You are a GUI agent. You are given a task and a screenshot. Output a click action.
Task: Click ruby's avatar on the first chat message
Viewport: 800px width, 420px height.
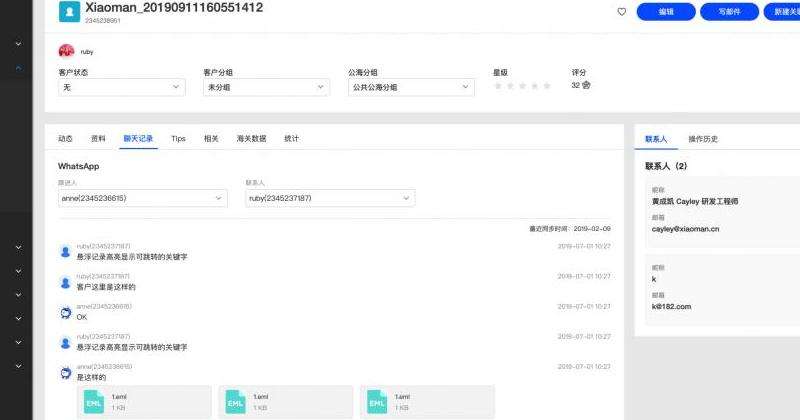[66, 251]
